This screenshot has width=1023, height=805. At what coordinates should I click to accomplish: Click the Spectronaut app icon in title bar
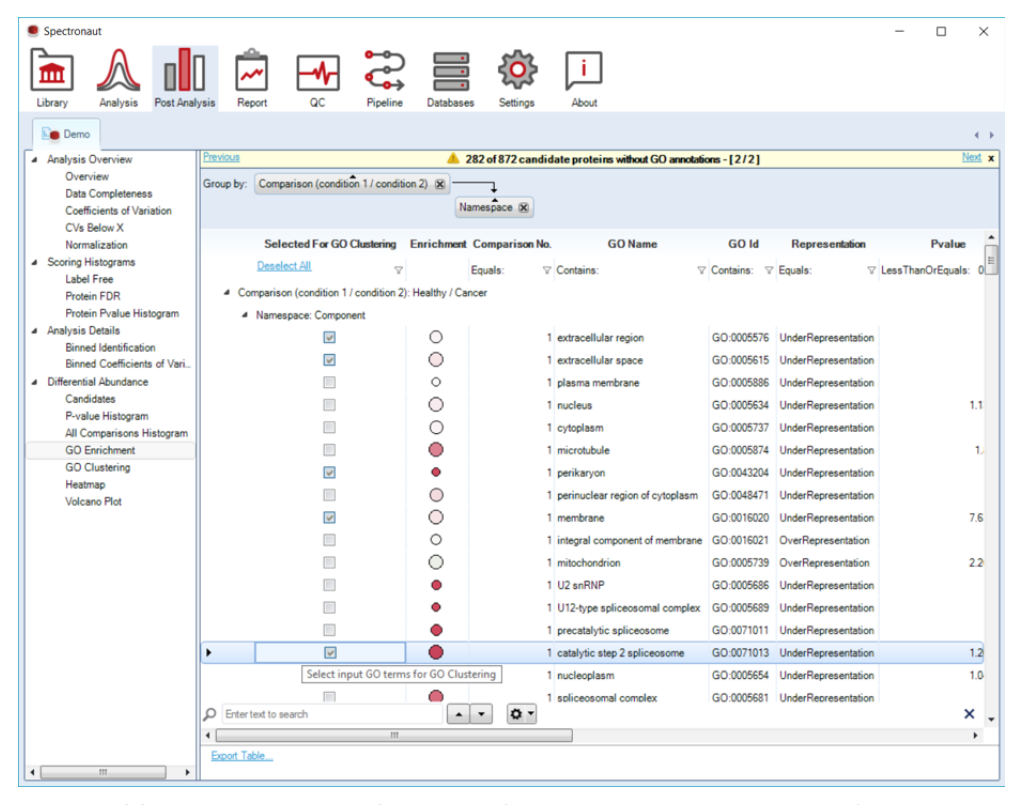pyautogui.click(x=33, y=30)
